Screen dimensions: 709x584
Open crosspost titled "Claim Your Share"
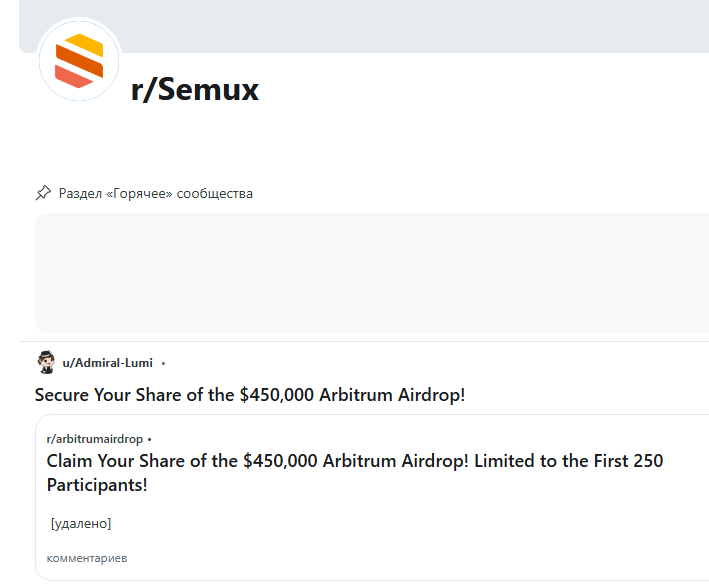click(354, 473)
